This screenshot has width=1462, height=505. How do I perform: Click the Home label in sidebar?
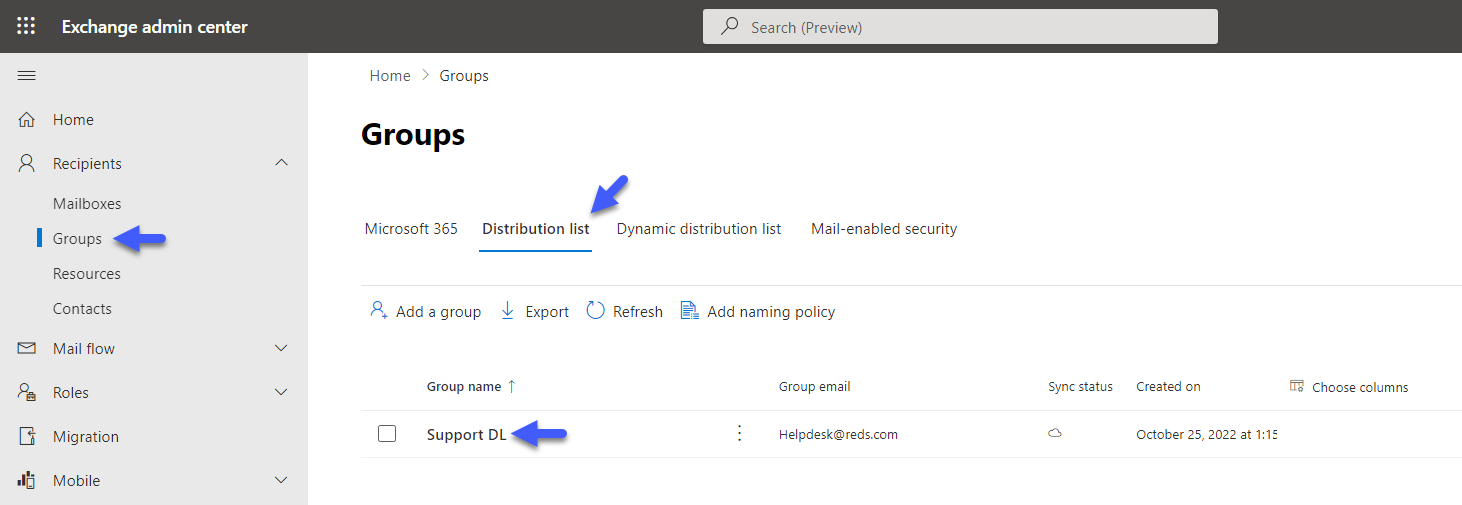73,119
